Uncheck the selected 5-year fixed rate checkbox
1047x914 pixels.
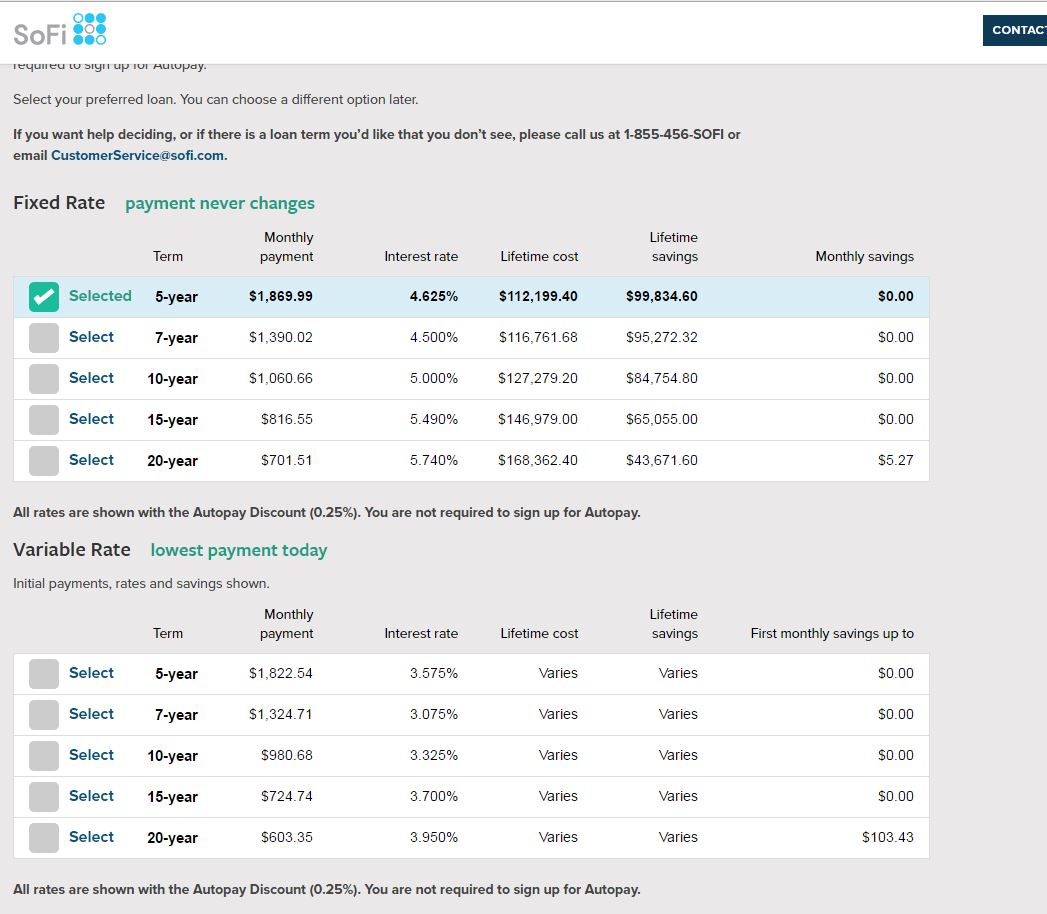pyautogui.click(x=44, y=297)
